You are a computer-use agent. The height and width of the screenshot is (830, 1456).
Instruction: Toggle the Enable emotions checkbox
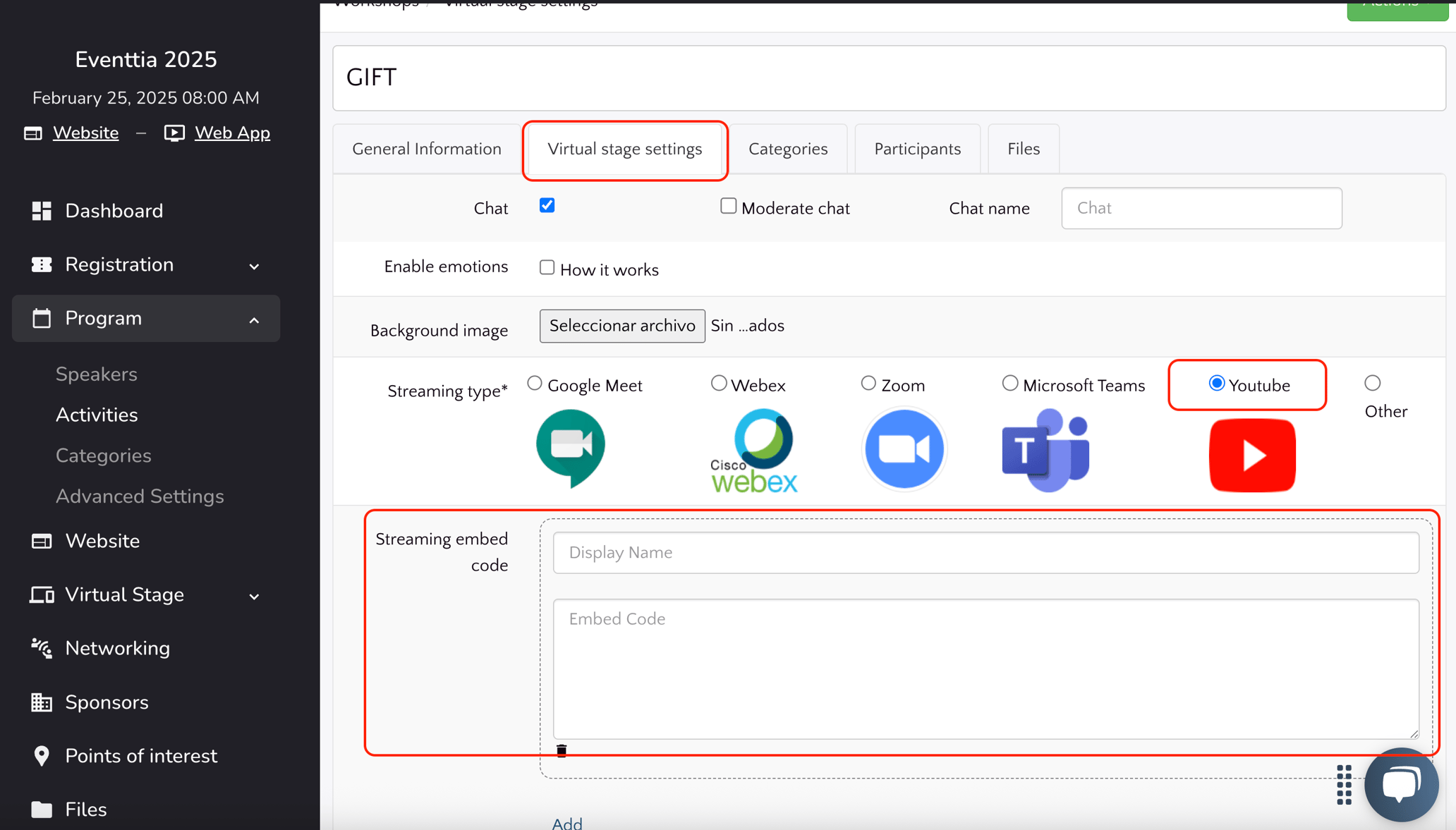click(547, 267)
